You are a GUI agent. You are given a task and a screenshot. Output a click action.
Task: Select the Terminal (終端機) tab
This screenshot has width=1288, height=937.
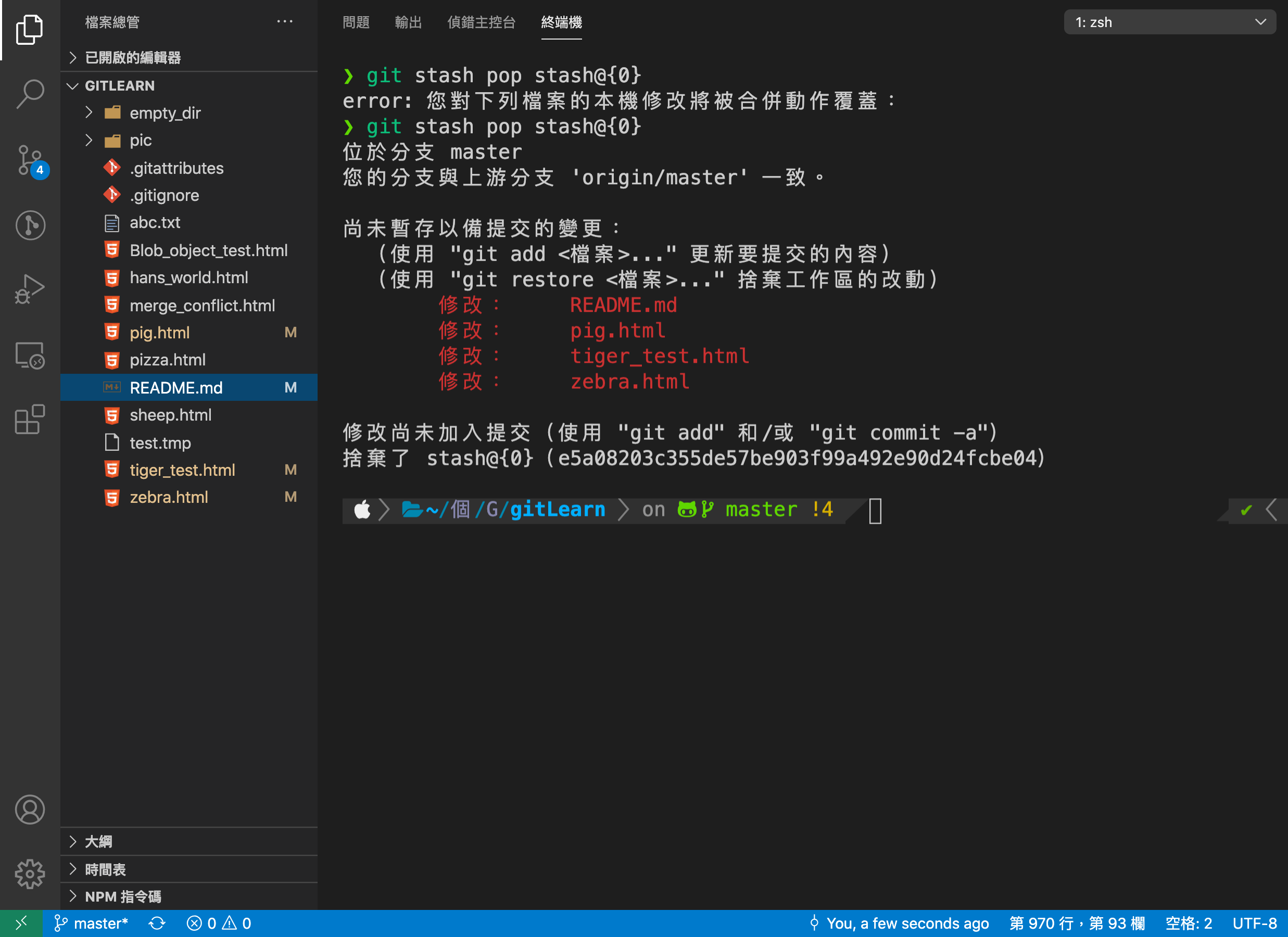(561, 22)
